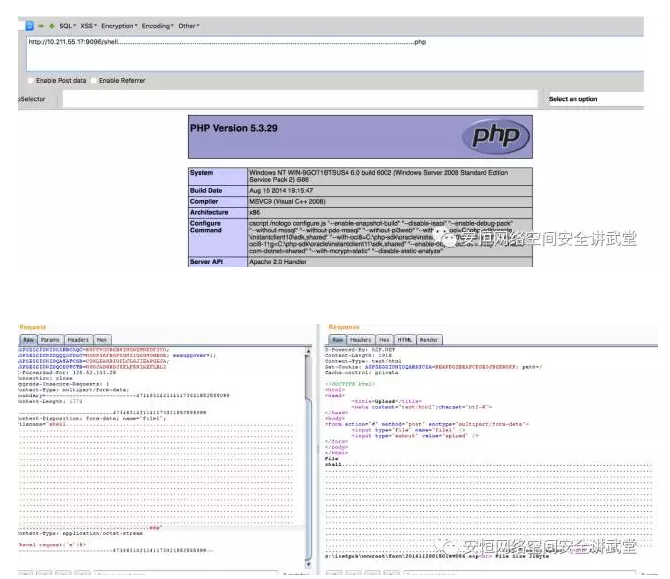The height and width of the screenshot is (579, 670).
Task: Click the 'System' row label
Action: point(201,173)
